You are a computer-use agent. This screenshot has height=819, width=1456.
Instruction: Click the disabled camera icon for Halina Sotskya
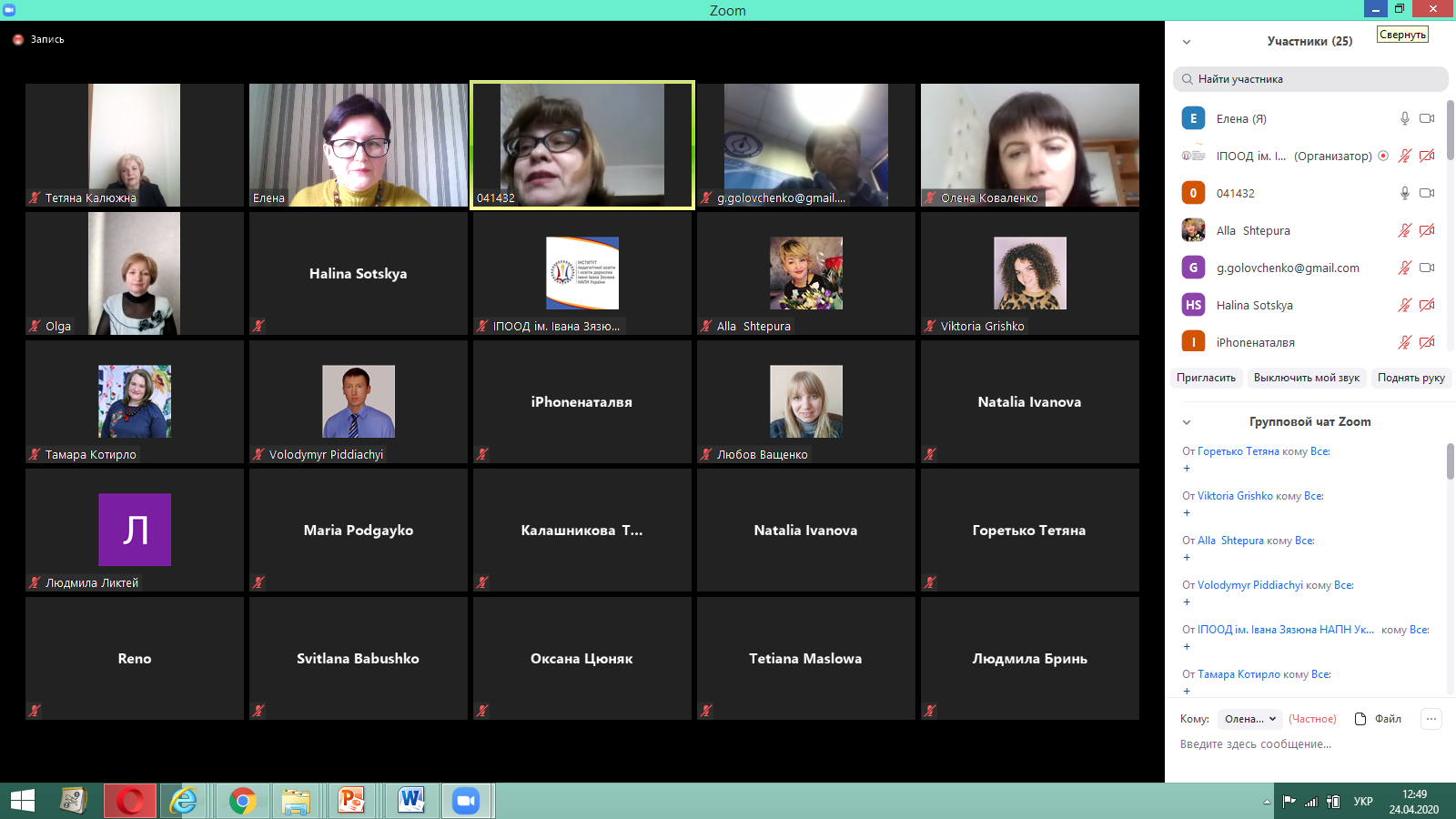[1427, 305]
